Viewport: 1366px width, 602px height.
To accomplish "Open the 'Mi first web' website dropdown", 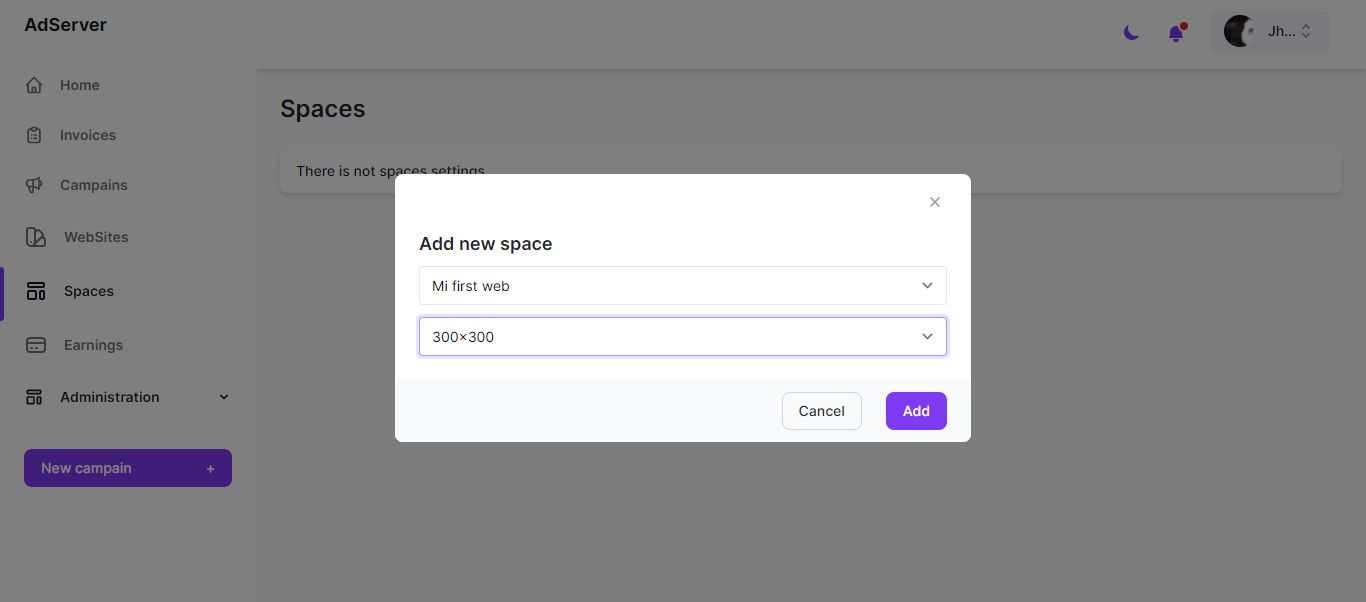I will 682,286.
